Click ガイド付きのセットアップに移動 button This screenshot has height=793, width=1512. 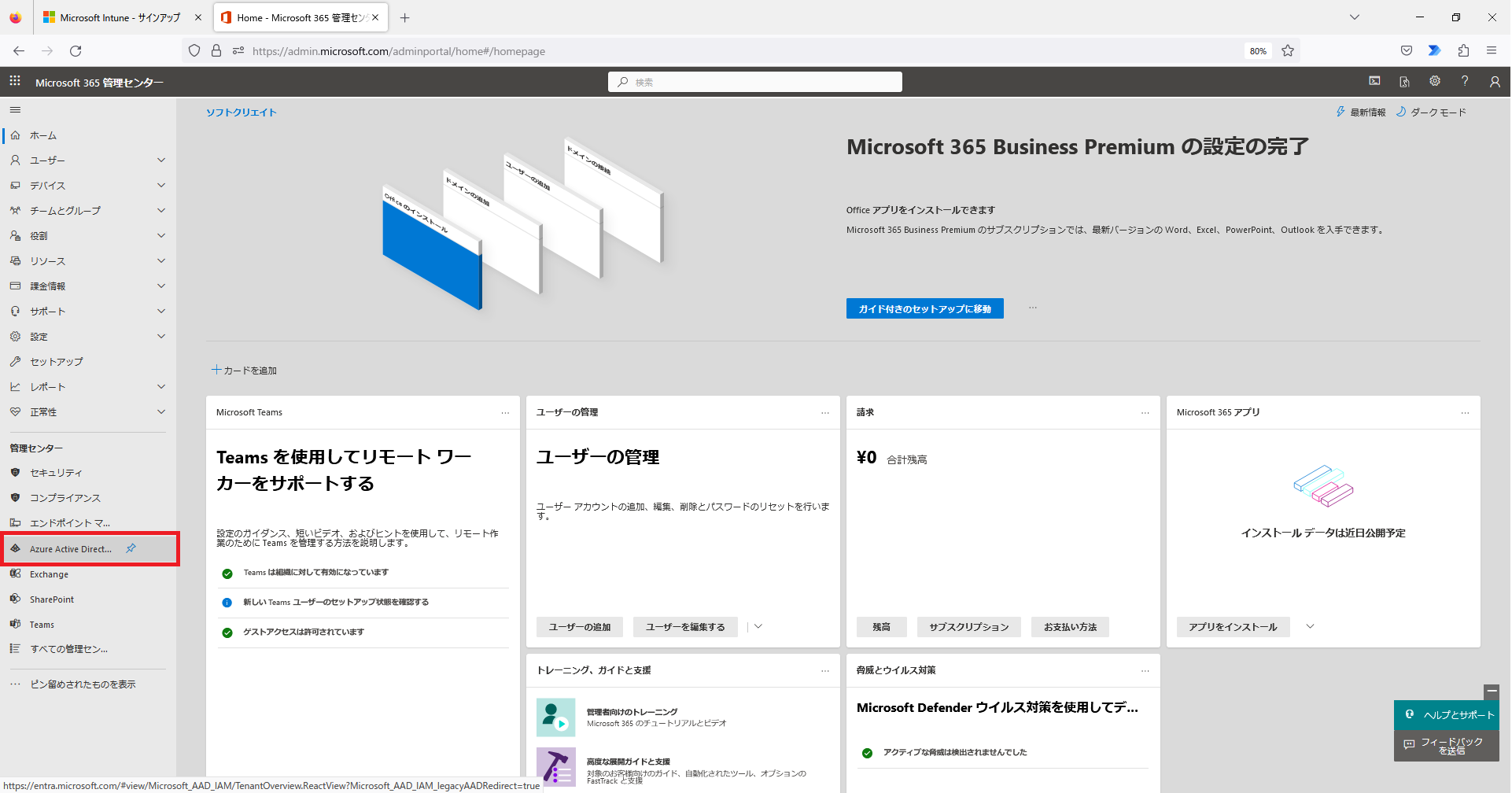925,308
